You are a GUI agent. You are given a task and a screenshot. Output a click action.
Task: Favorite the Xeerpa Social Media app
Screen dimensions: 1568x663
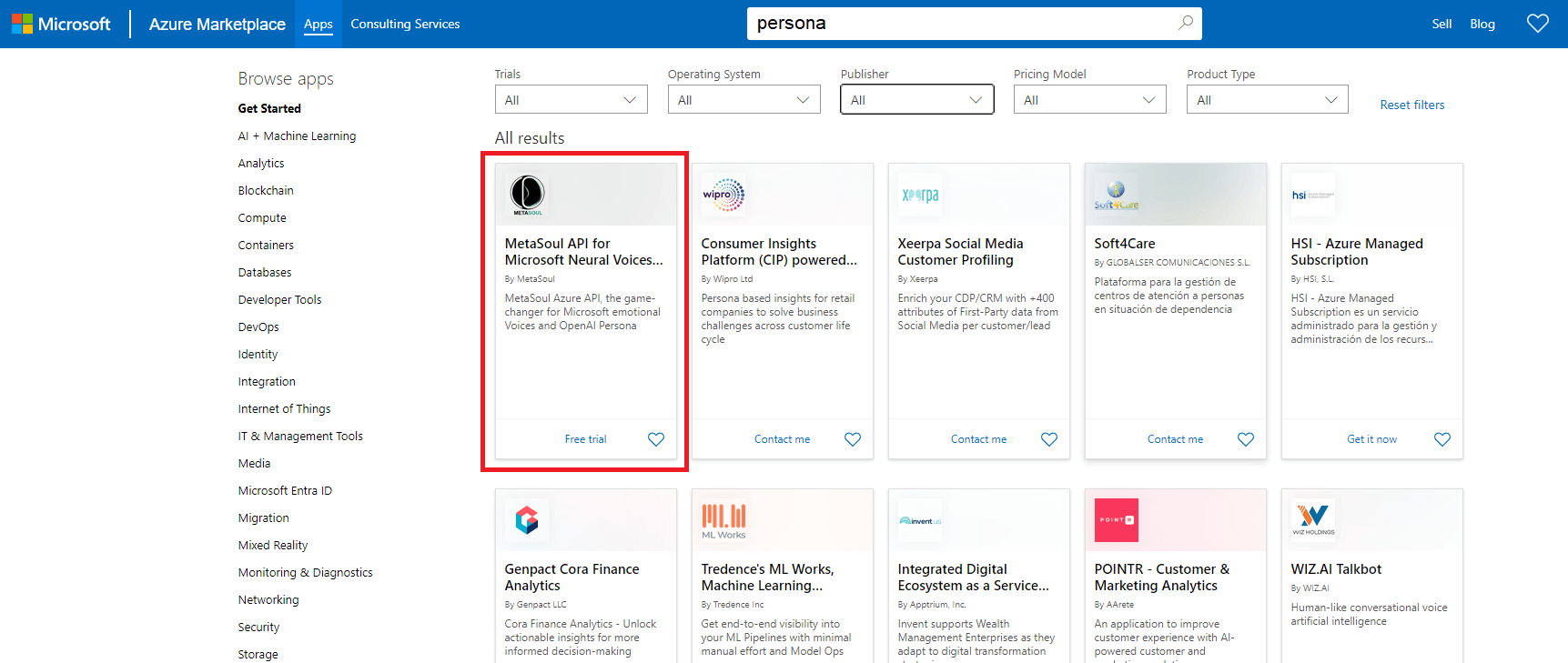[x=1048, y=439]
